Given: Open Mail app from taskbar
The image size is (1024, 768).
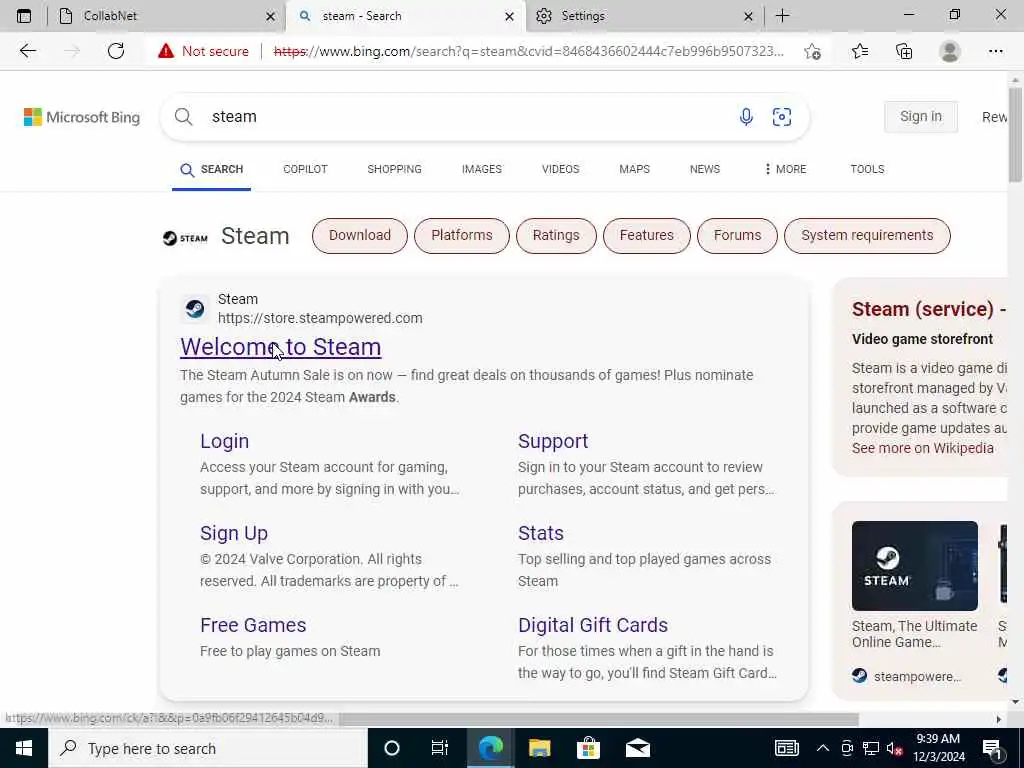Looking at the screenshot, I should point(638,748).
